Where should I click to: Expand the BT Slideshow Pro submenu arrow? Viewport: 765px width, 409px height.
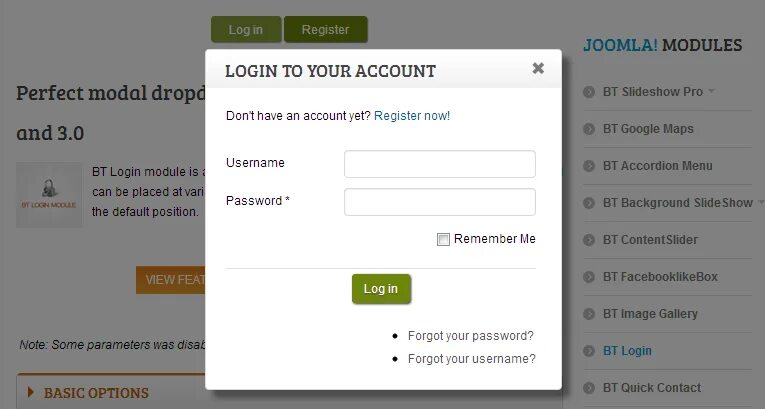point(711,91)
